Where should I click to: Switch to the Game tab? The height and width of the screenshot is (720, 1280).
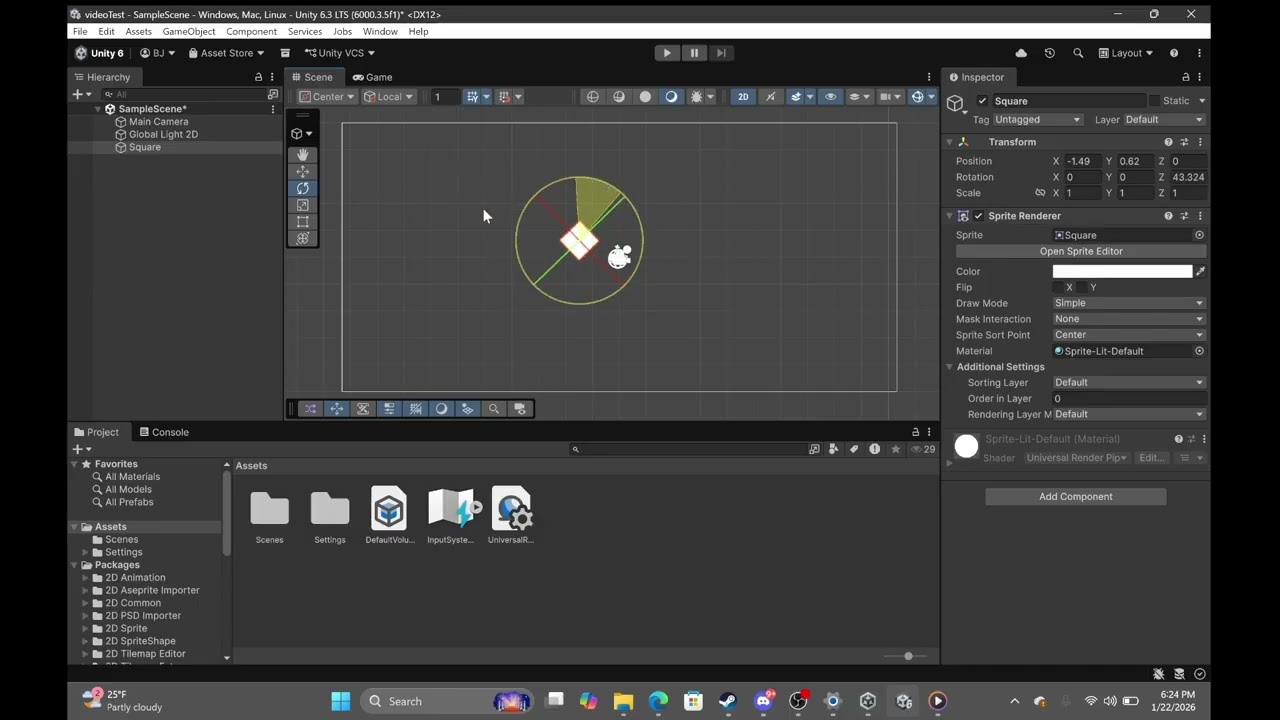click(372, 77)
